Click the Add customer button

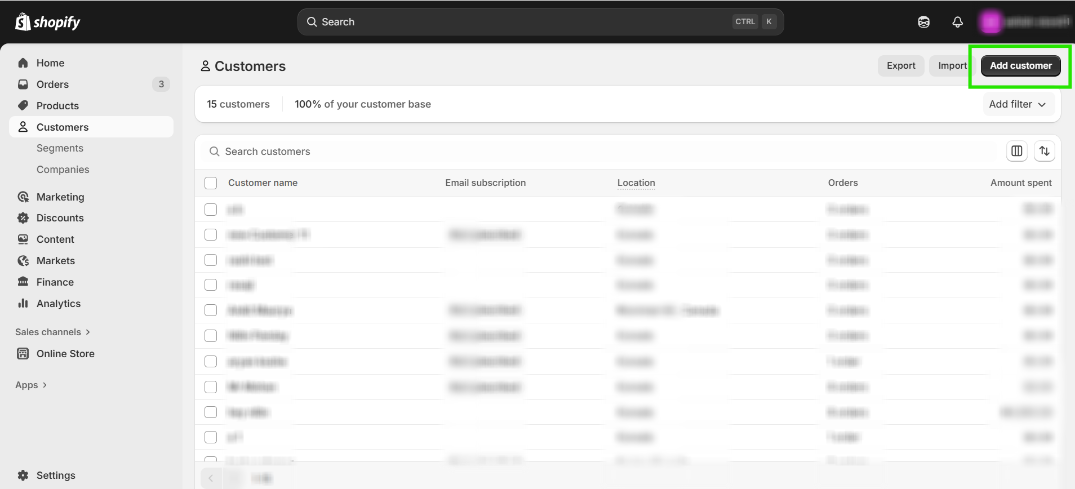pyautogui.click(x=1020, y=66)
